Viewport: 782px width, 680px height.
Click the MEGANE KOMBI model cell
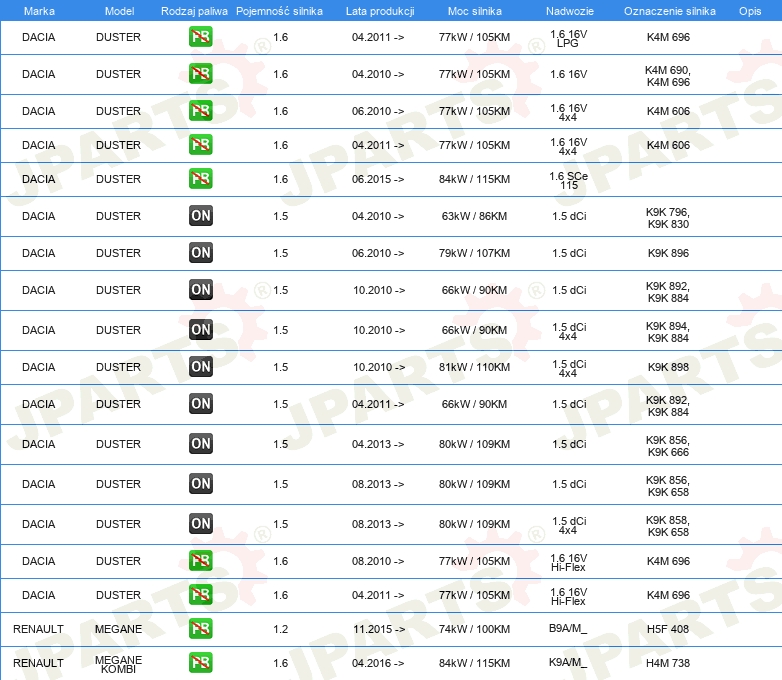coord(118,663)
